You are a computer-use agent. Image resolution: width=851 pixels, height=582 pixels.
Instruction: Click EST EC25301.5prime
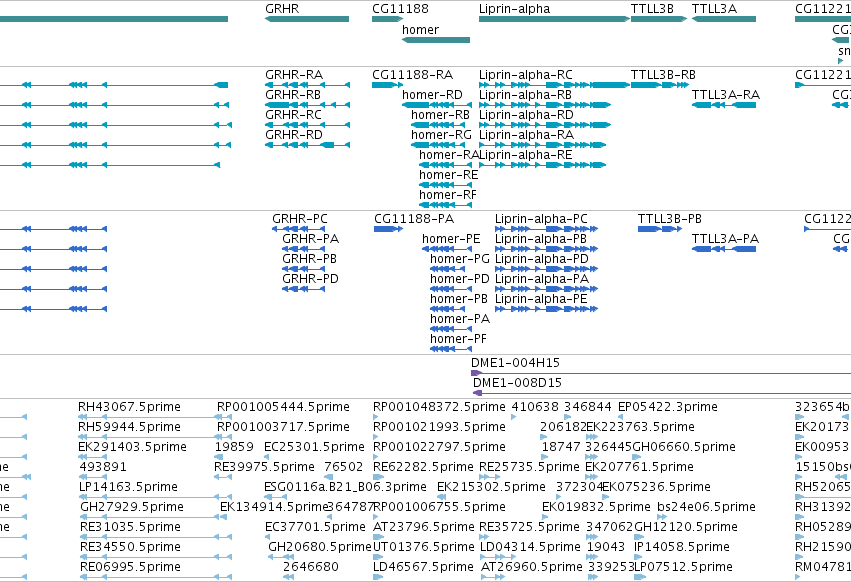click(314, 447)
